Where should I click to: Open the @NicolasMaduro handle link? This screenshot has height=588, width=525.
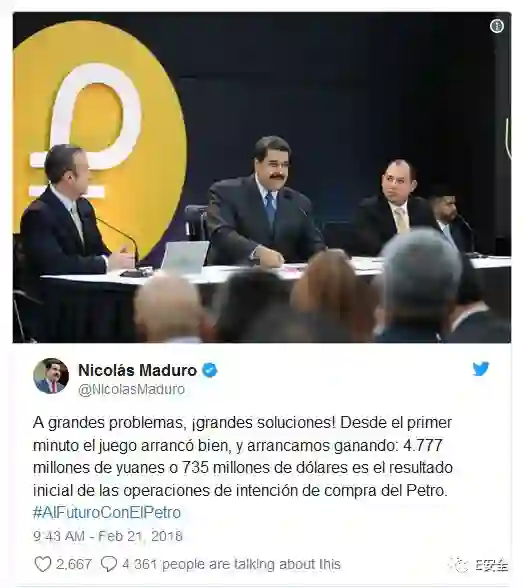click(132, 389)
